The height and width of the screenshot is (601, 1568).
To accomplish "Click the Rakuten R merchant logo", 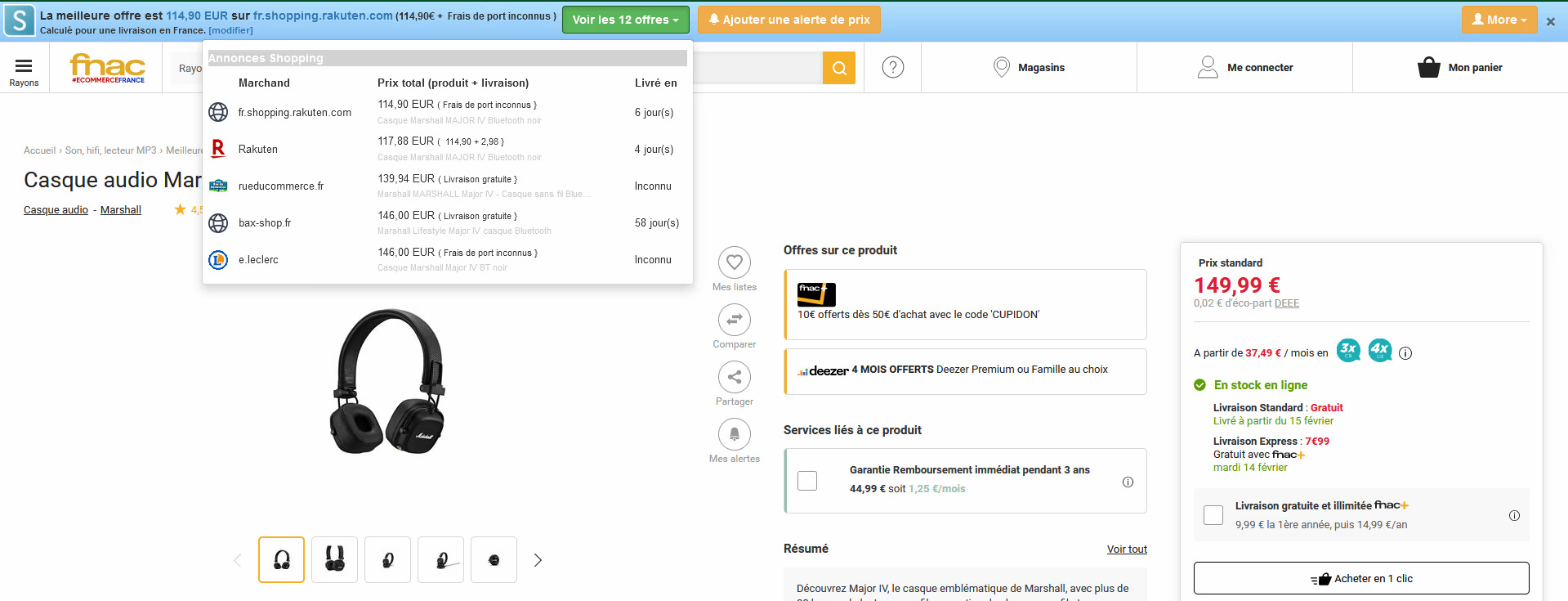I will click(x=218, y=149).
